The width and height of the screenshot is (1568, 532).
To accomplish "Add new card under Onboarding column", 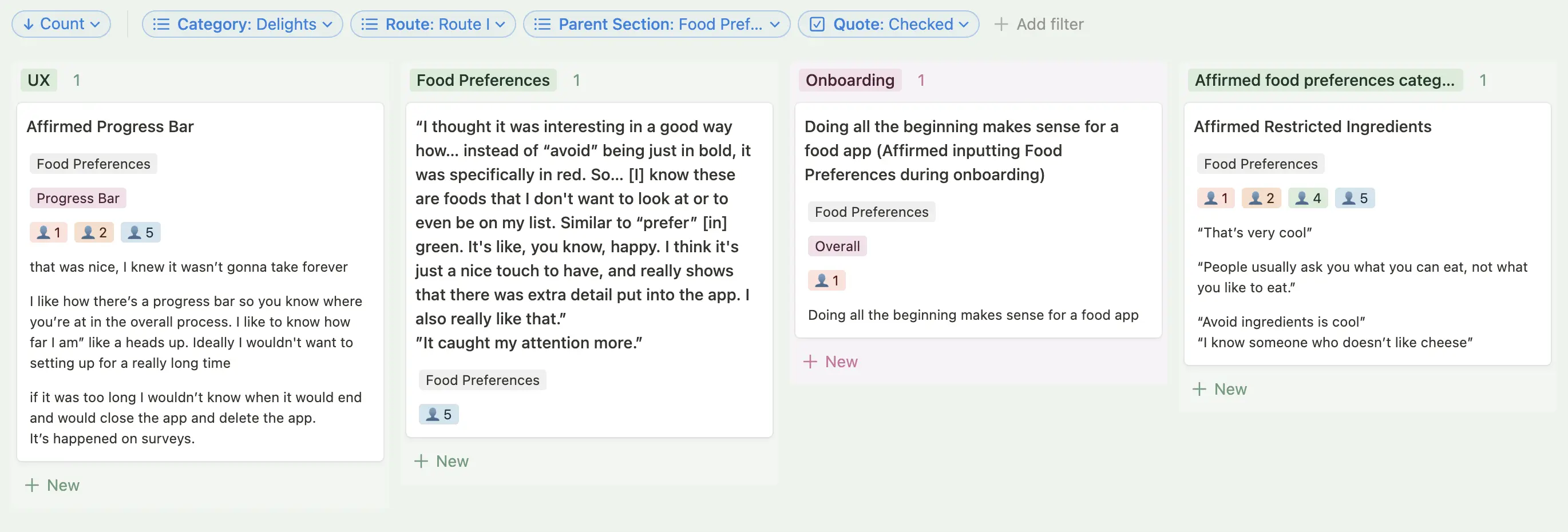I will coord(831,362).
